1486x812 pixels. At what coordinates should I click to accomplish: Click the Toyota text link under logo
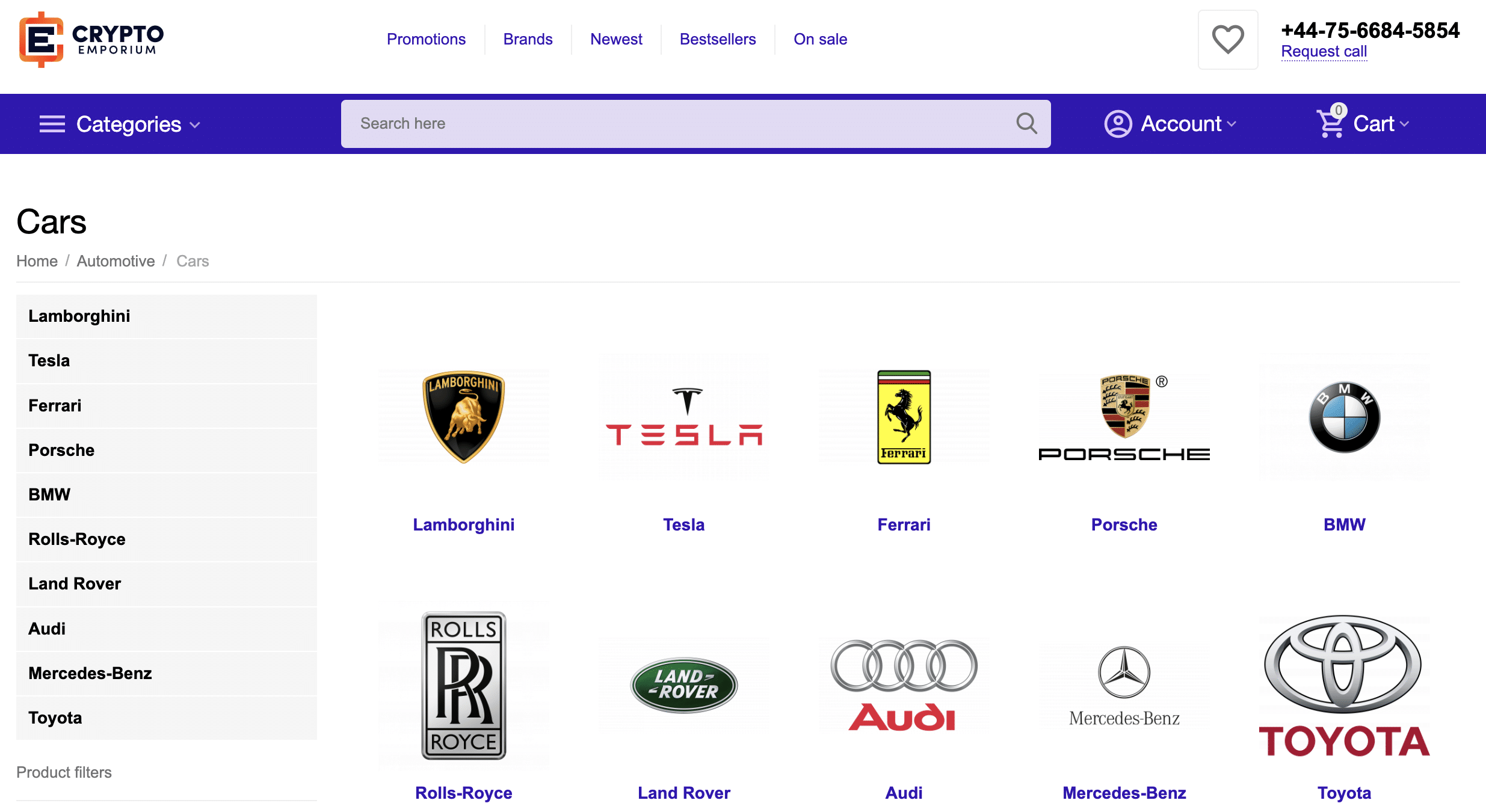(x=1345, y=793)
